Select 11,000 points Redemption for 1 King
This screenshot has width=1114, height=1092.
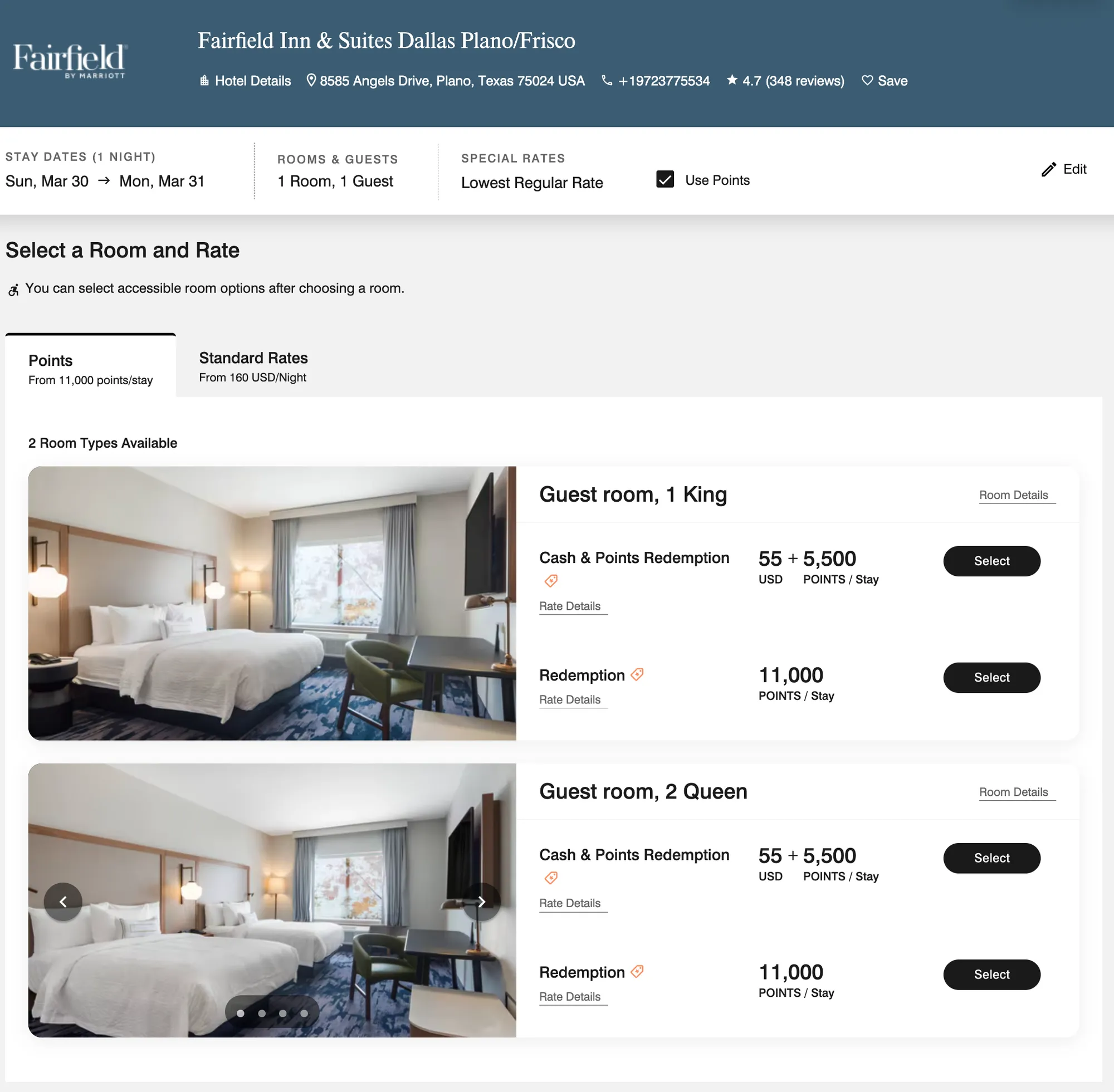tap(991, 677)
